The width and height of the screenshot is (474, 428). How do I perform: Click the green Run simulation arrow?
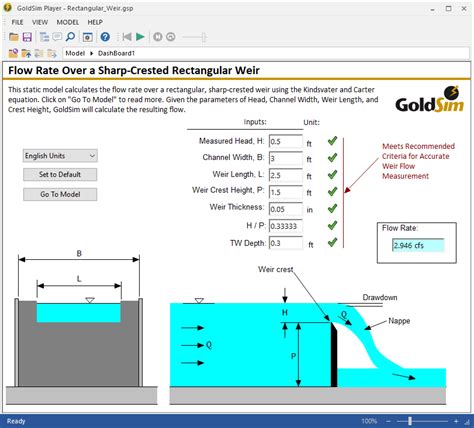[x=140, y=37]
